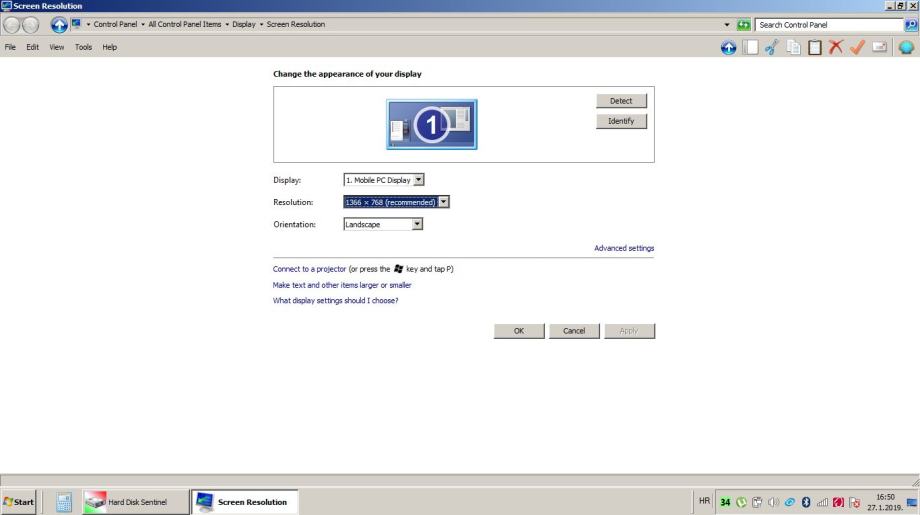Click the OK button
The height and width of the screenshot is (515, 920).
pyautogui.click(x=519, y=331)
